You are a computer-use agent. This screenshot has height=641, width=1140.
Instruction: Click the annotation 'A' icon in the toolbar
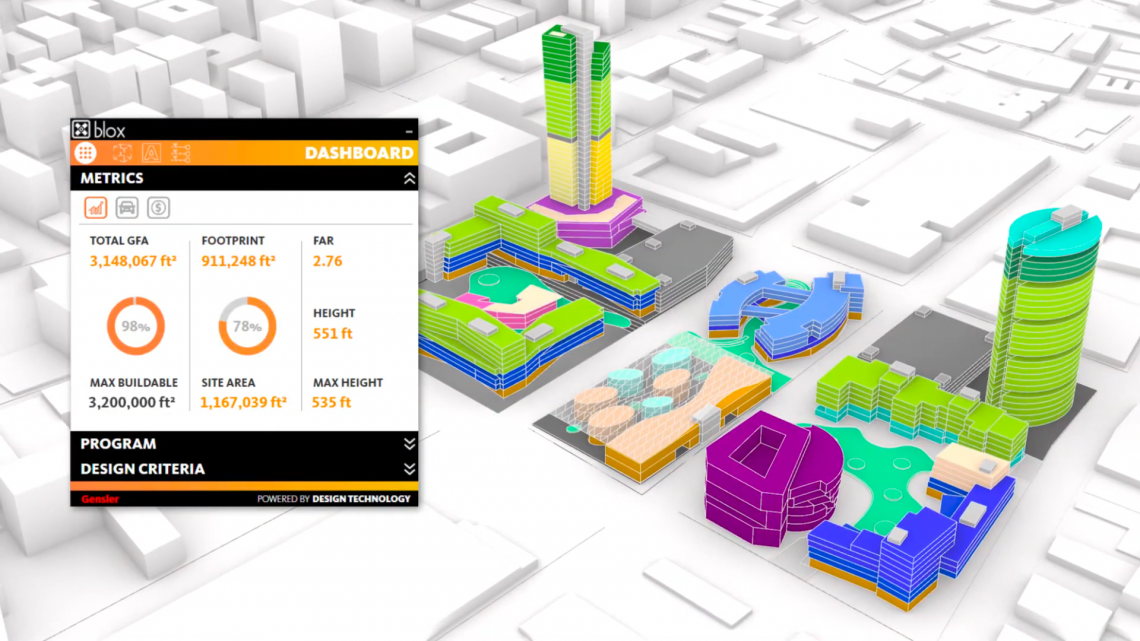(x=152, y=152)
